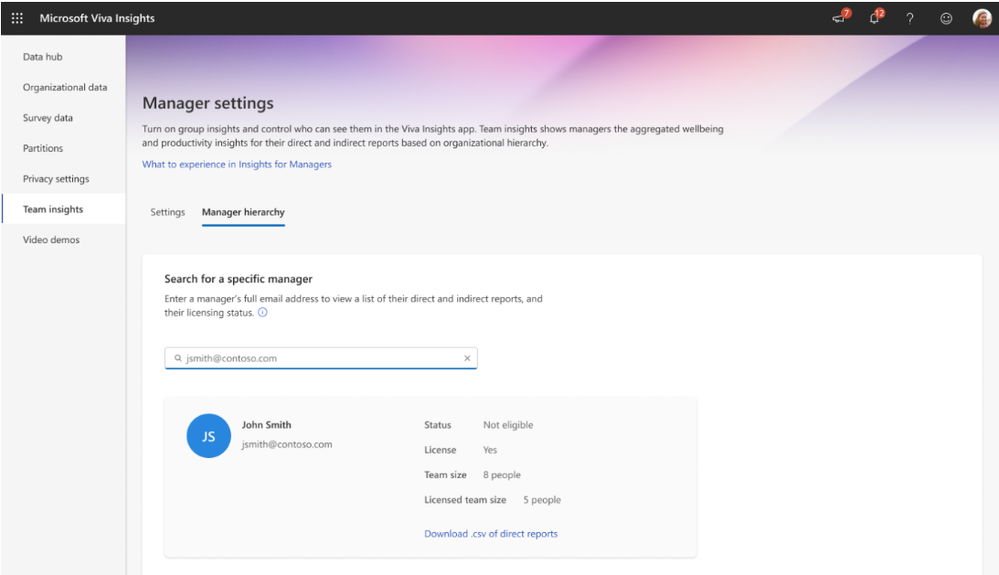The image size is (999, 575).
Task: Open the feedback smiley icon
Action: tap(946, 18)
